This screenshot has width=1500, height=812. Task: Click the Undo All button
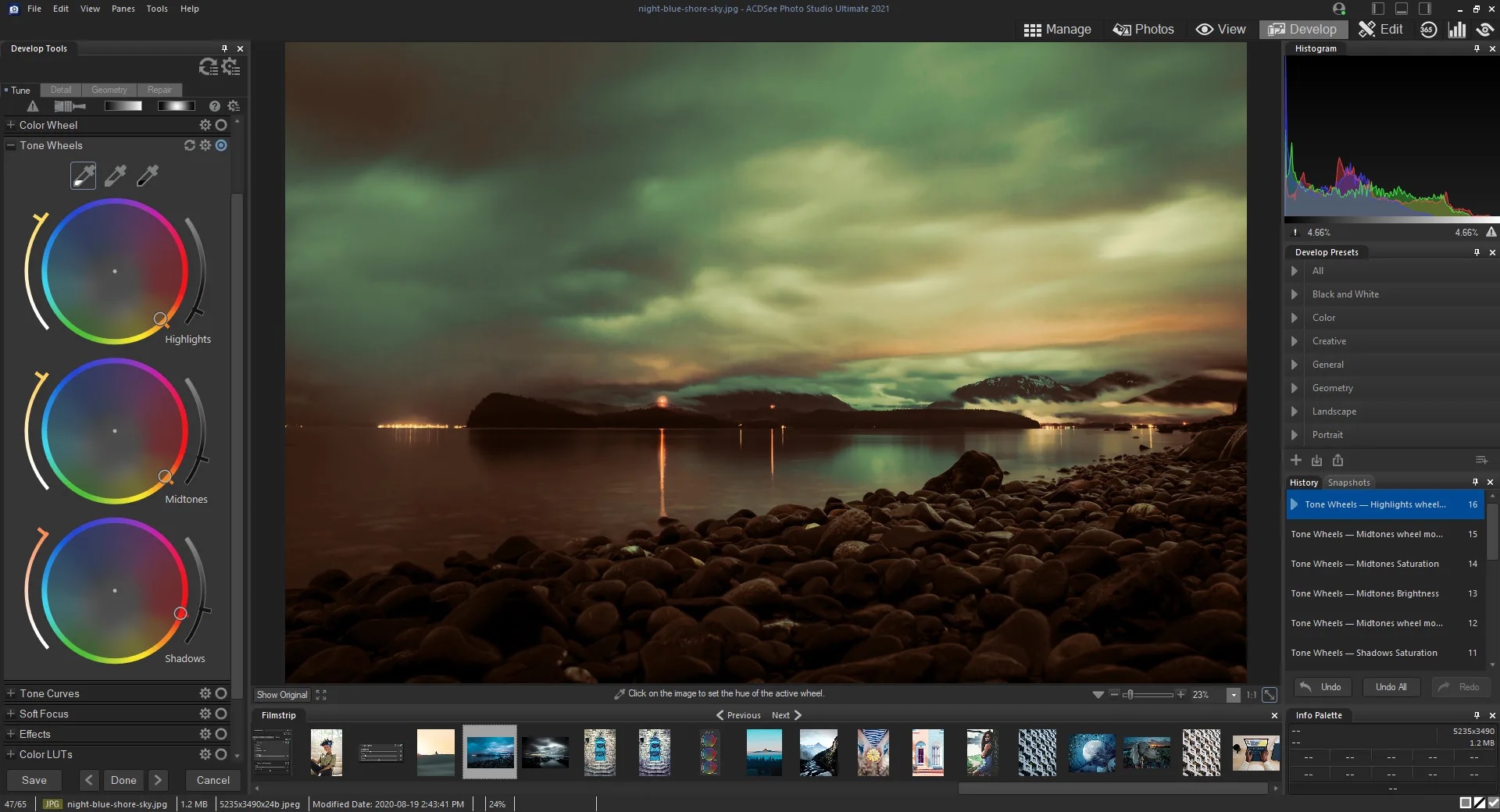pyautogui.click(x=1390, y=688)
